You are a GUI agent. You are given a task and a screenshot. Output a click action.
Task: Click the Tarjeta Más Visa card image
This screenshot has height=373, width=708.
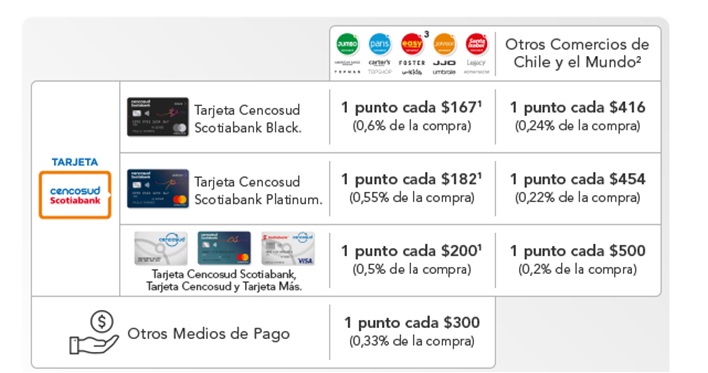click(x=288, y=248)
